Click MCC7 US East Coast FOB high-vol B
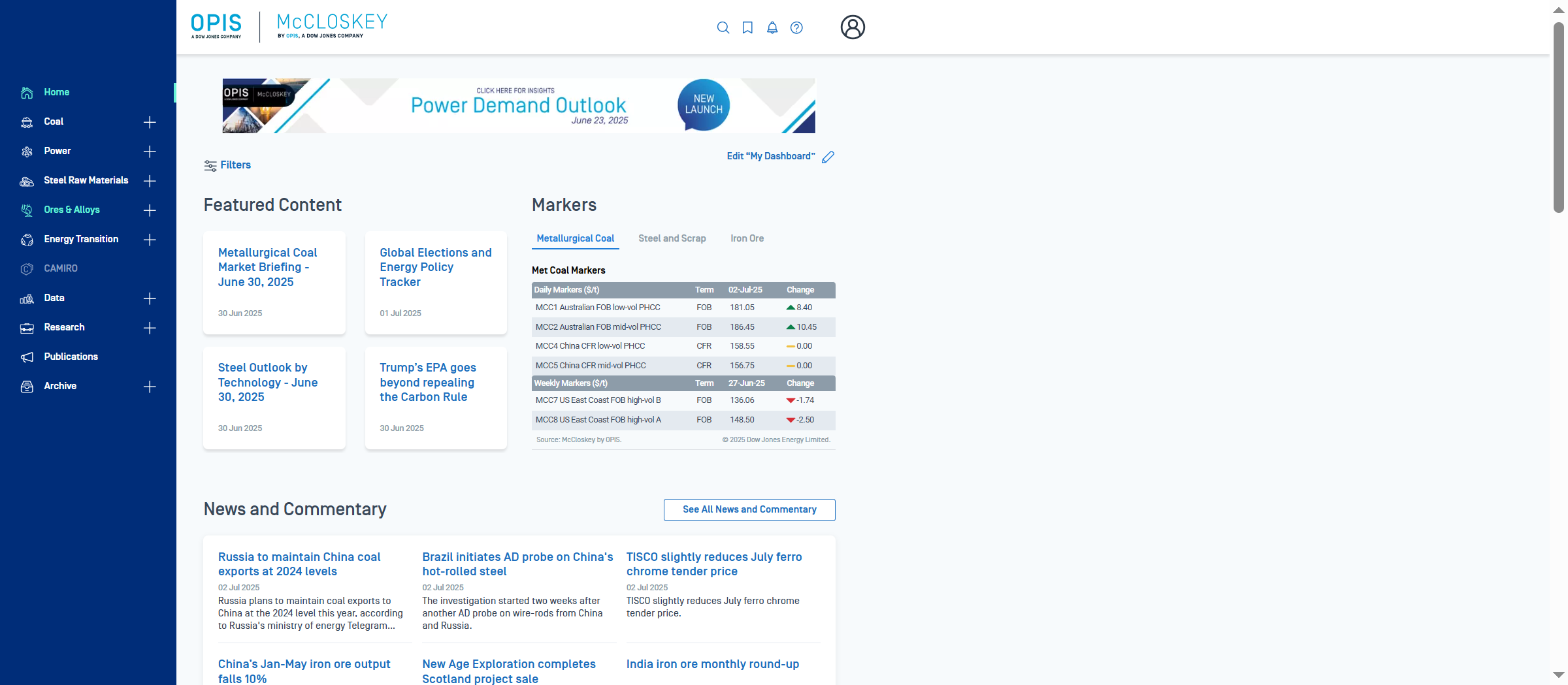1568x685 pixels. tap(598, 400)
